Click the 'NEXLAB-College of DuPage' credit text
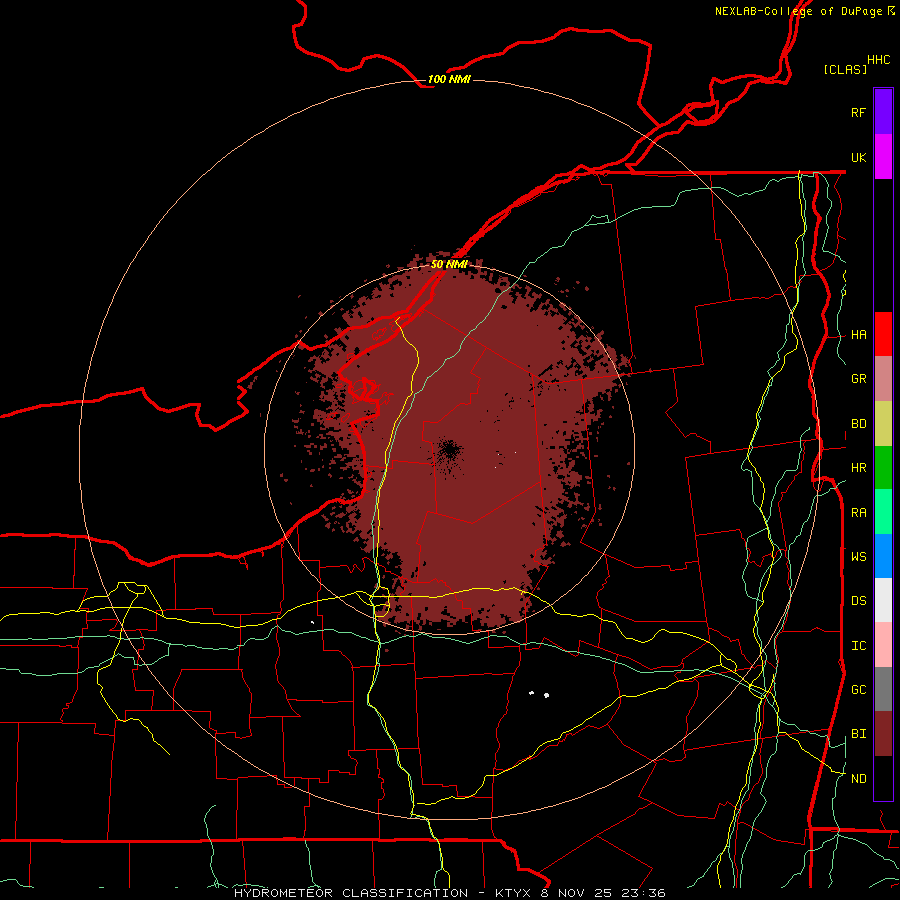 coord(798,11)
